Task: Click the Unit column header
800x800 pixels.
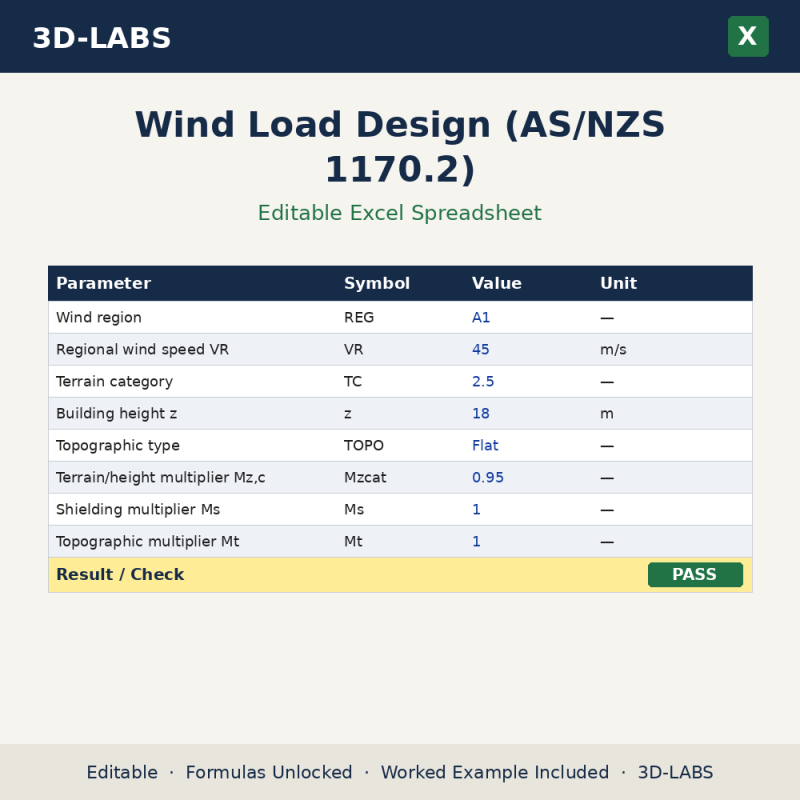Action: pos(618,283)
